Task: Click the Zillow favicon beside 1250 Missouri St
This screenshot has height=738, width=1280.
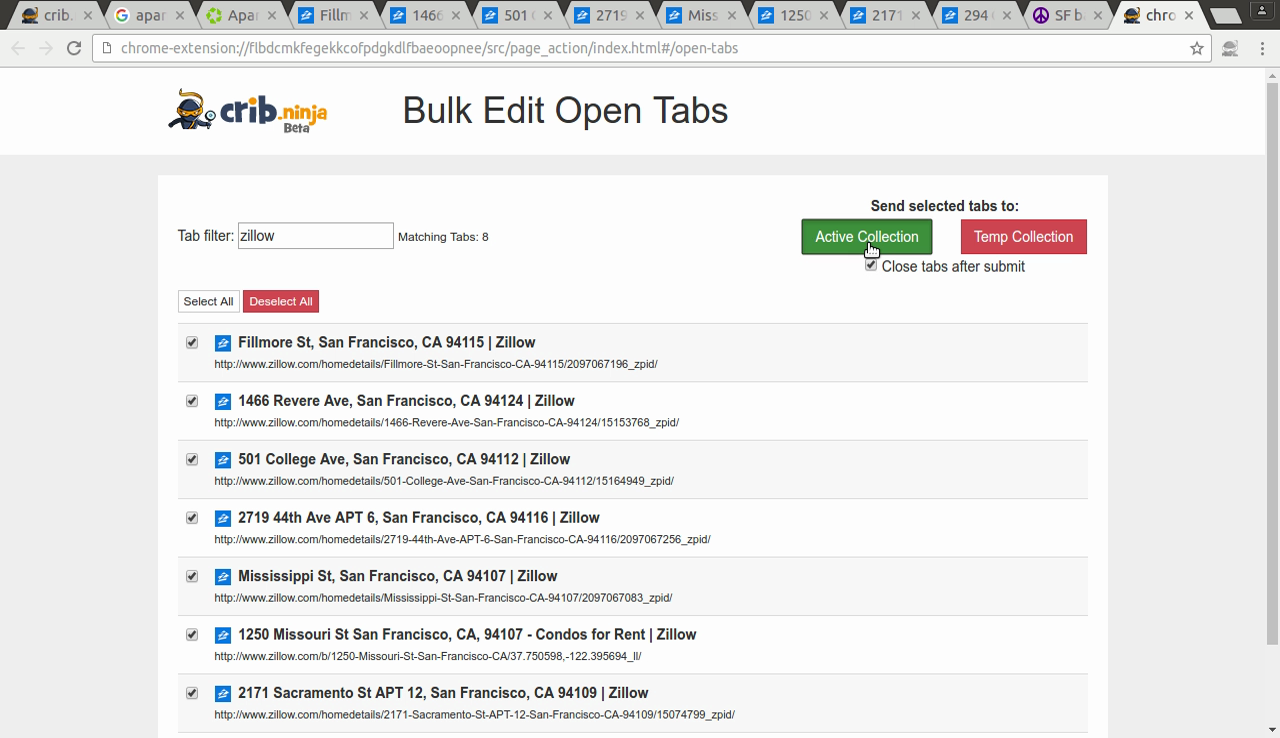Action: pyautogui.click(x=223, y=636)
